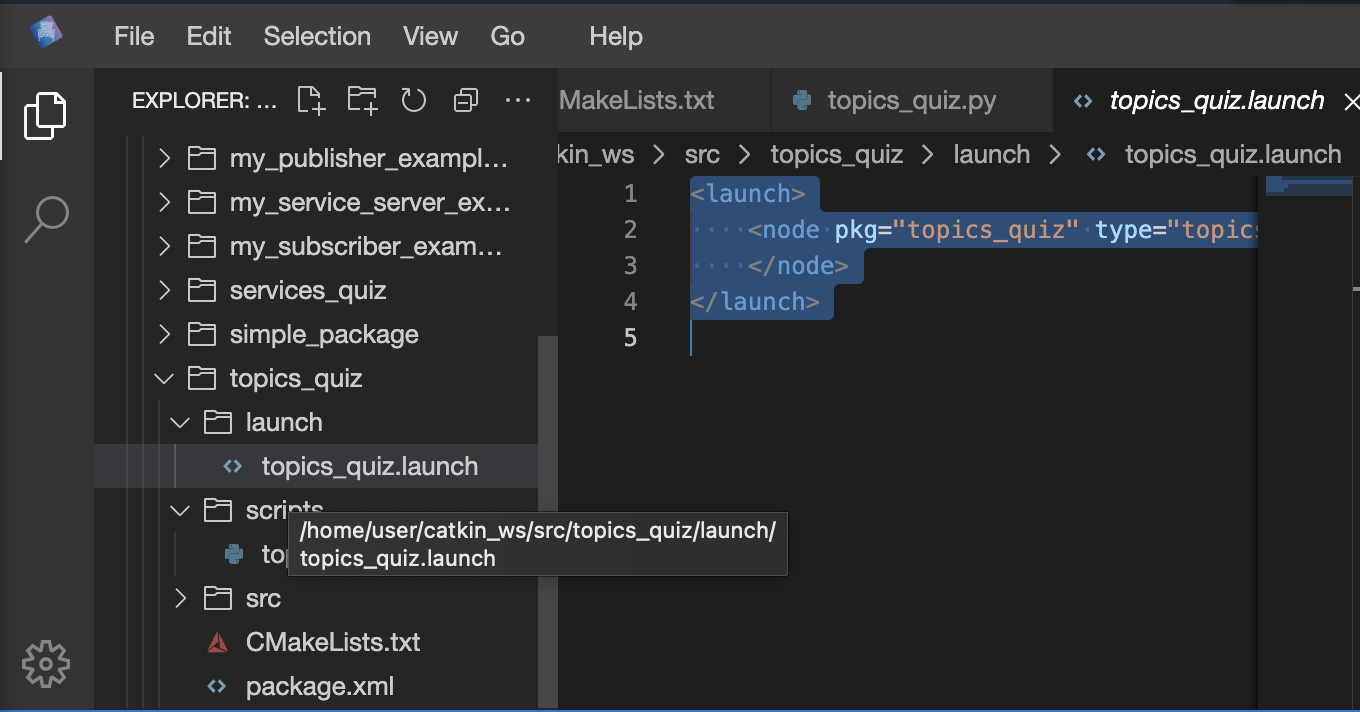This screenshot has height=712, width=1360.
Task: Switch to the topics_quiz.py tab
Action: 911,101
